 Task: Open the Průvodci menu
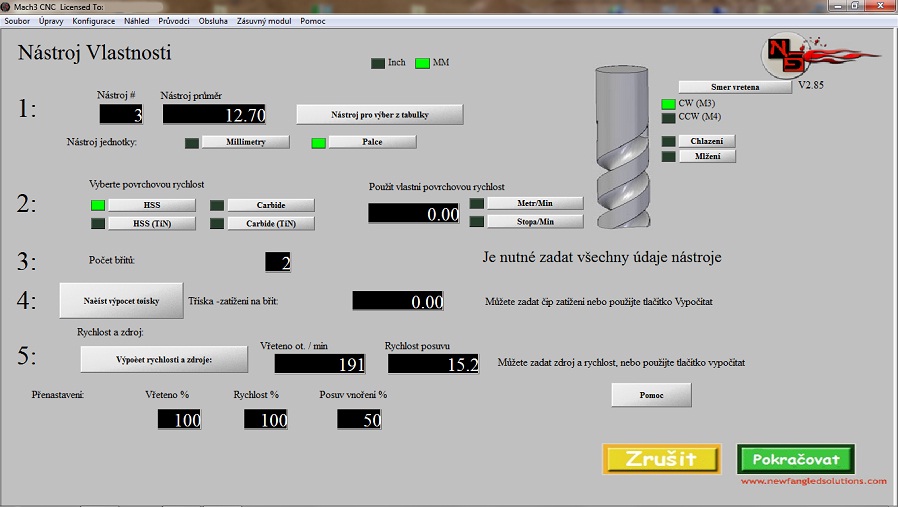[175, 21]
